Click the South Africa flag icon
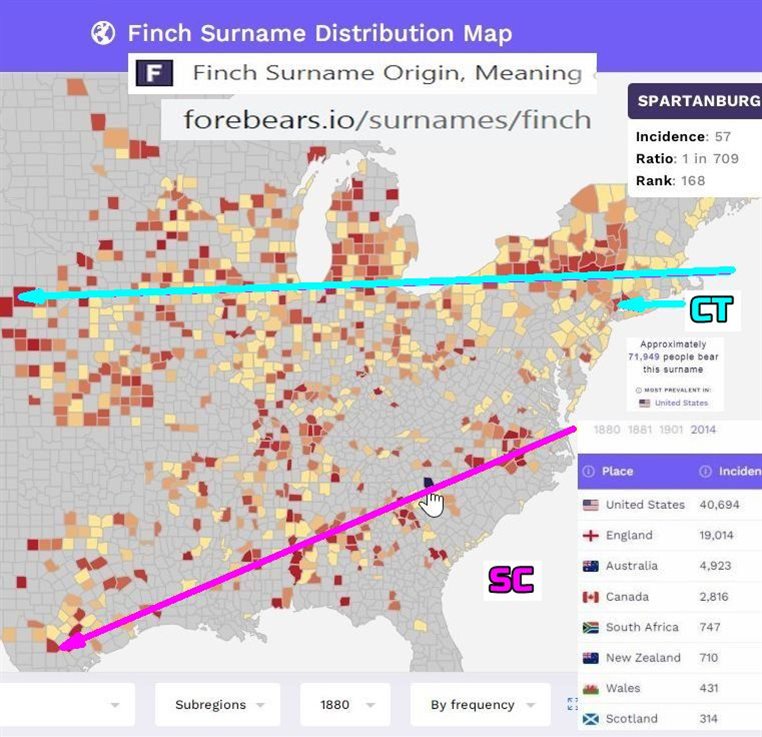Screen dimensions: 762x737 click(x=590, y=627)
